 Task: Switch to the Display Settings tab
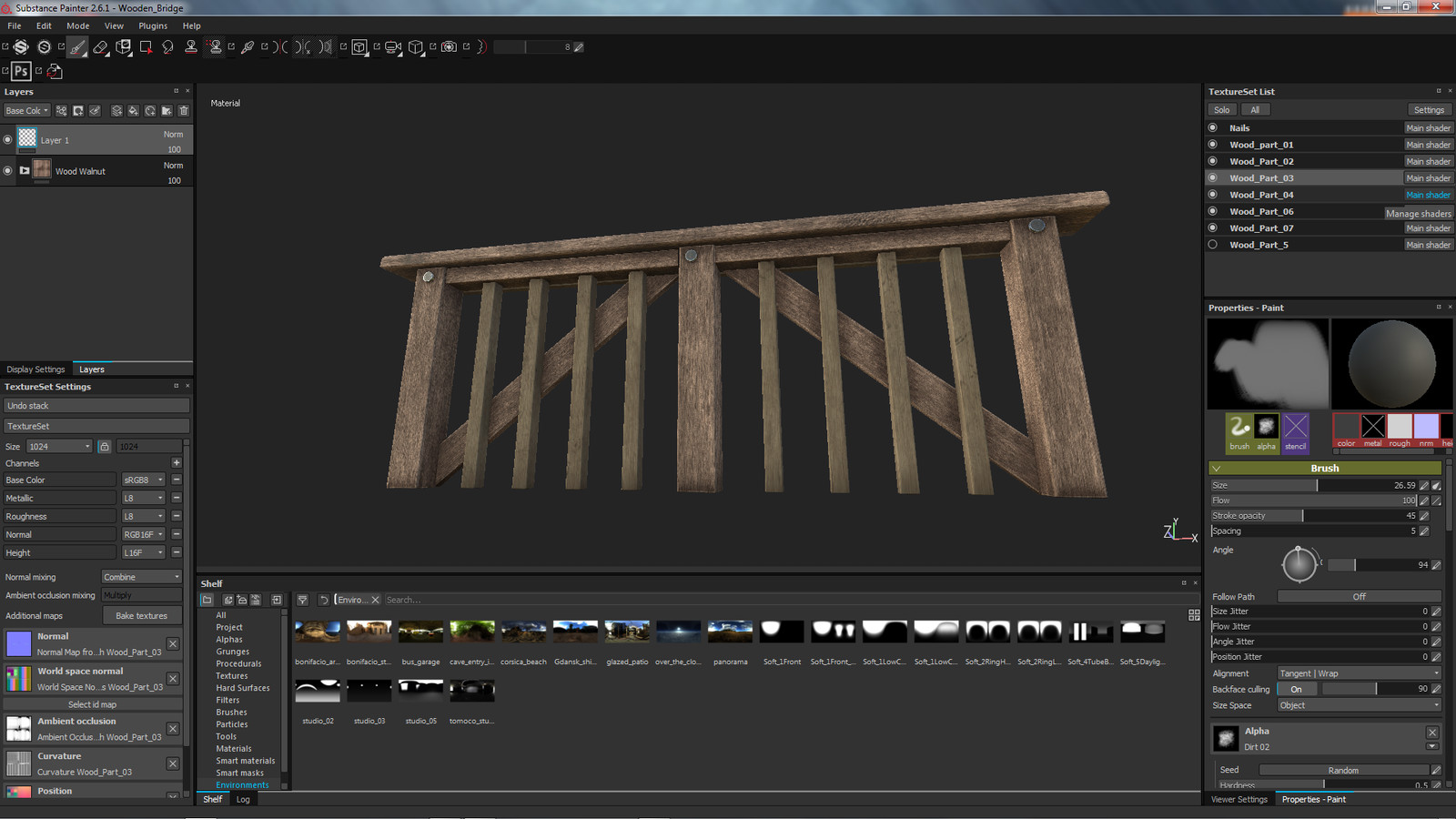pyautogui.click(x=35, y=369)
